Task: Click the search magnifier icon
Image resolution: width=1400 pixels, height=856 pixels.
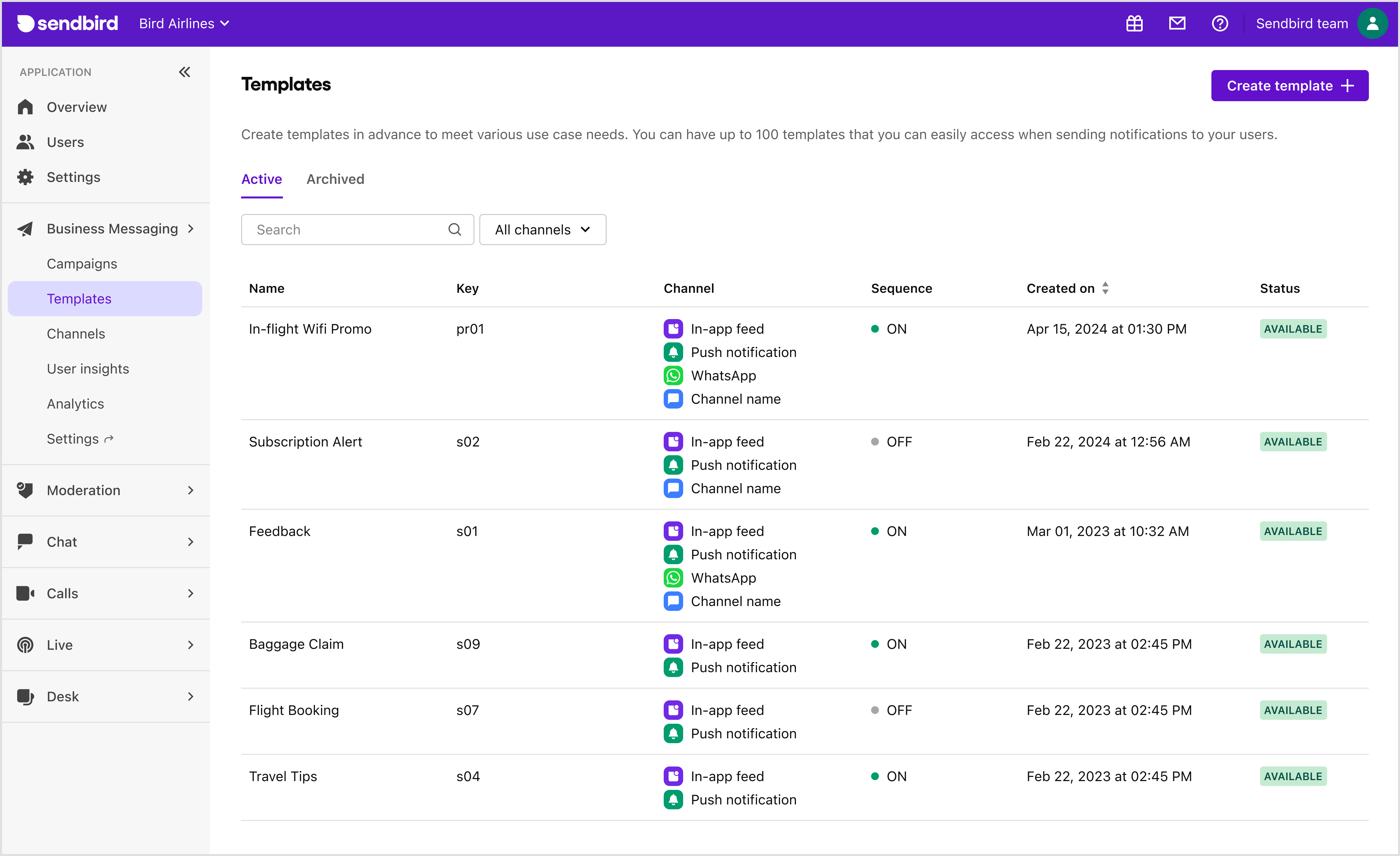Action: click(x=455, y=229)
